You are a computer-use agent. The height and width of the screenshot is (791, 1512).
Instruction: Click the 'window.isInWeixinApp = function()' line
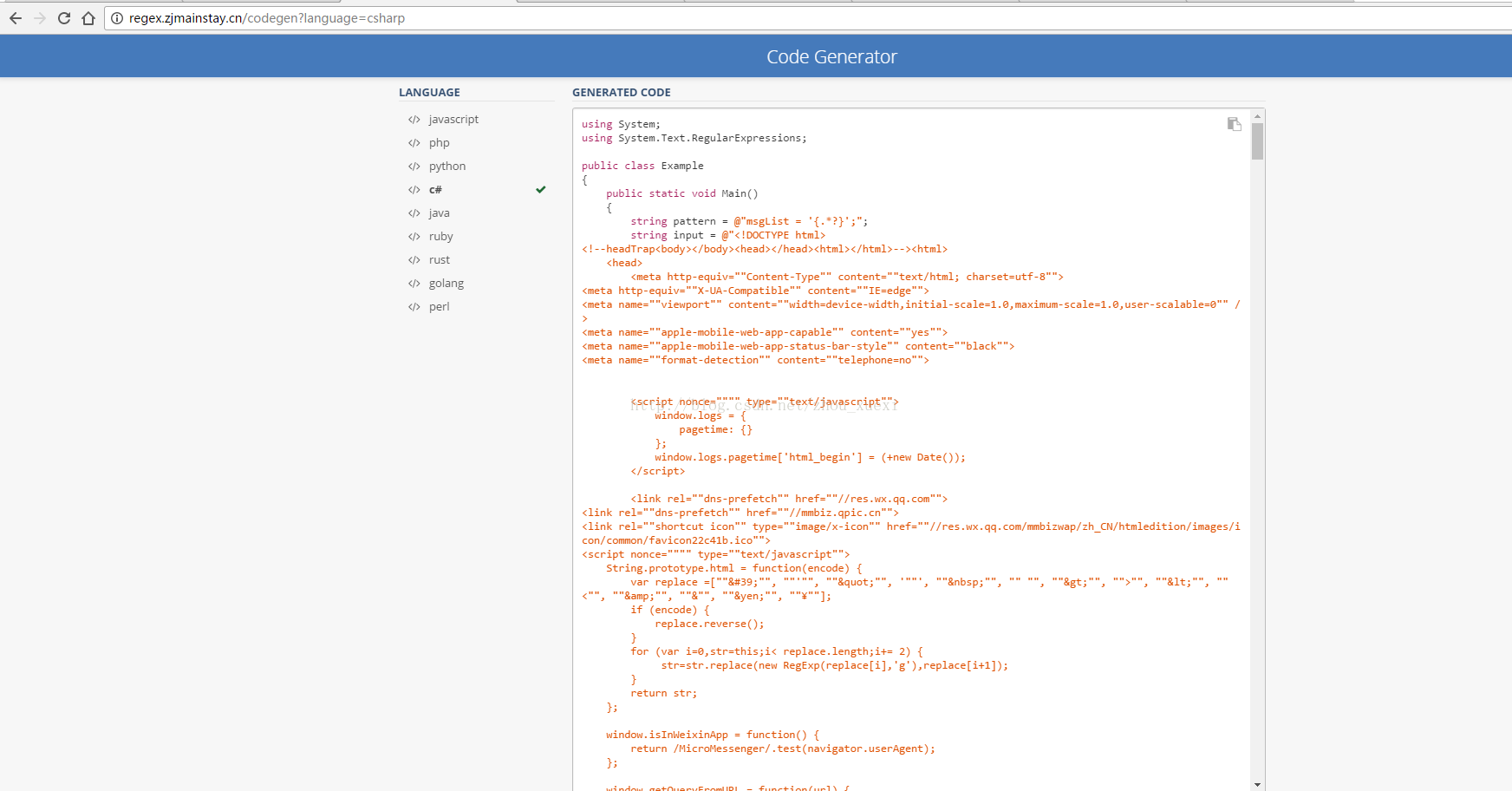coord(713,735)
